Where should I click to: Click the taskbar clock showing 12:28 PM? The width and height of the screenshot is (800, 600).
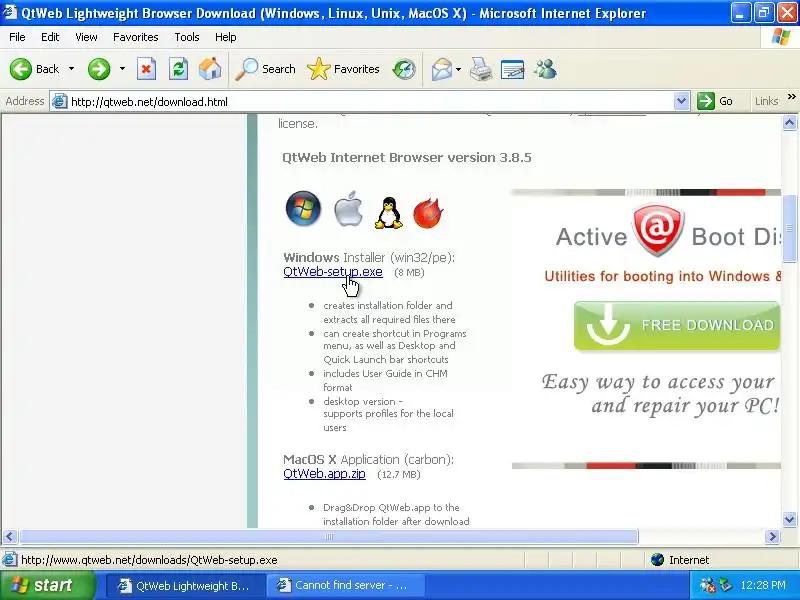763,585
